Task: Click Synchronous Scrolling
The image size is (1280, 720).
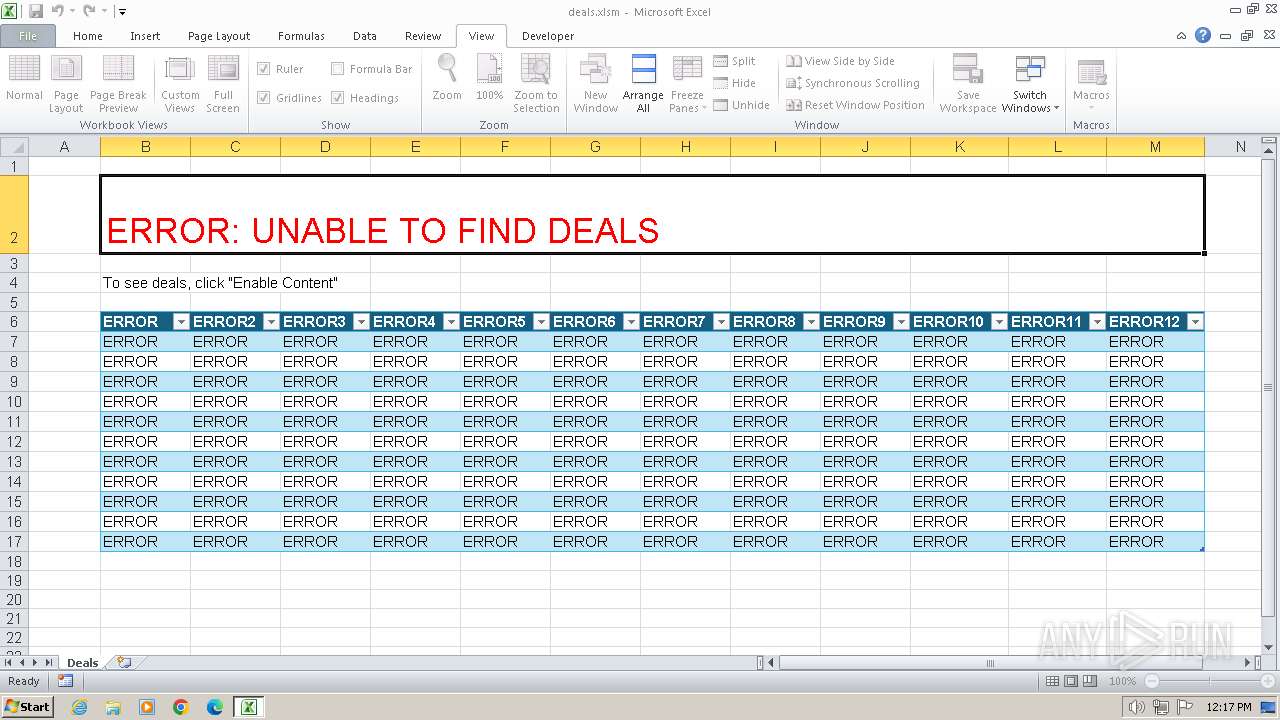Action: point(853,83)
